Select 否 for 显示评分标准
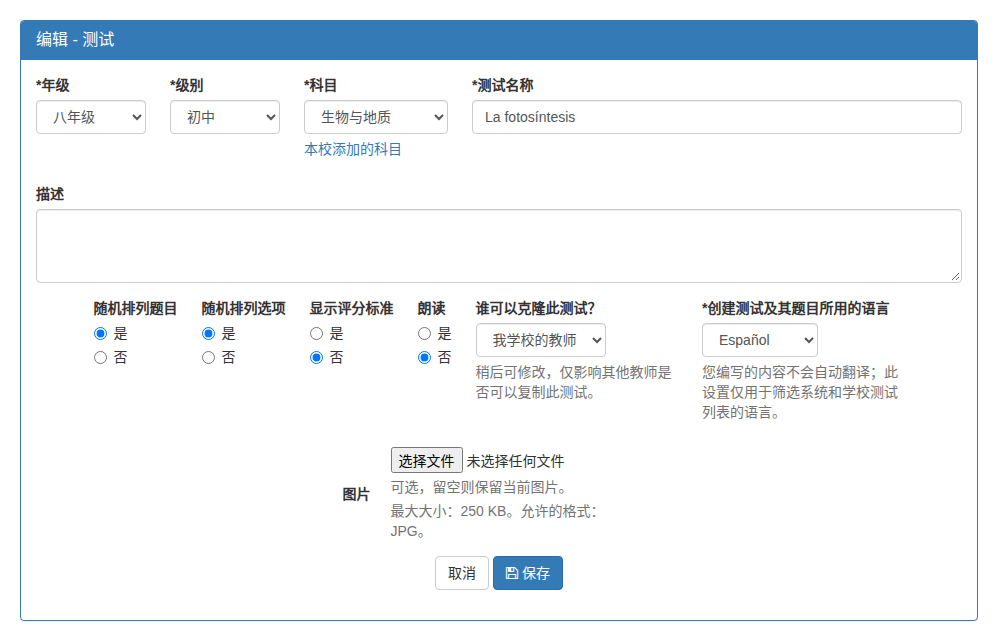This screenshot has width=998, height=642. [x=316, y=358]
